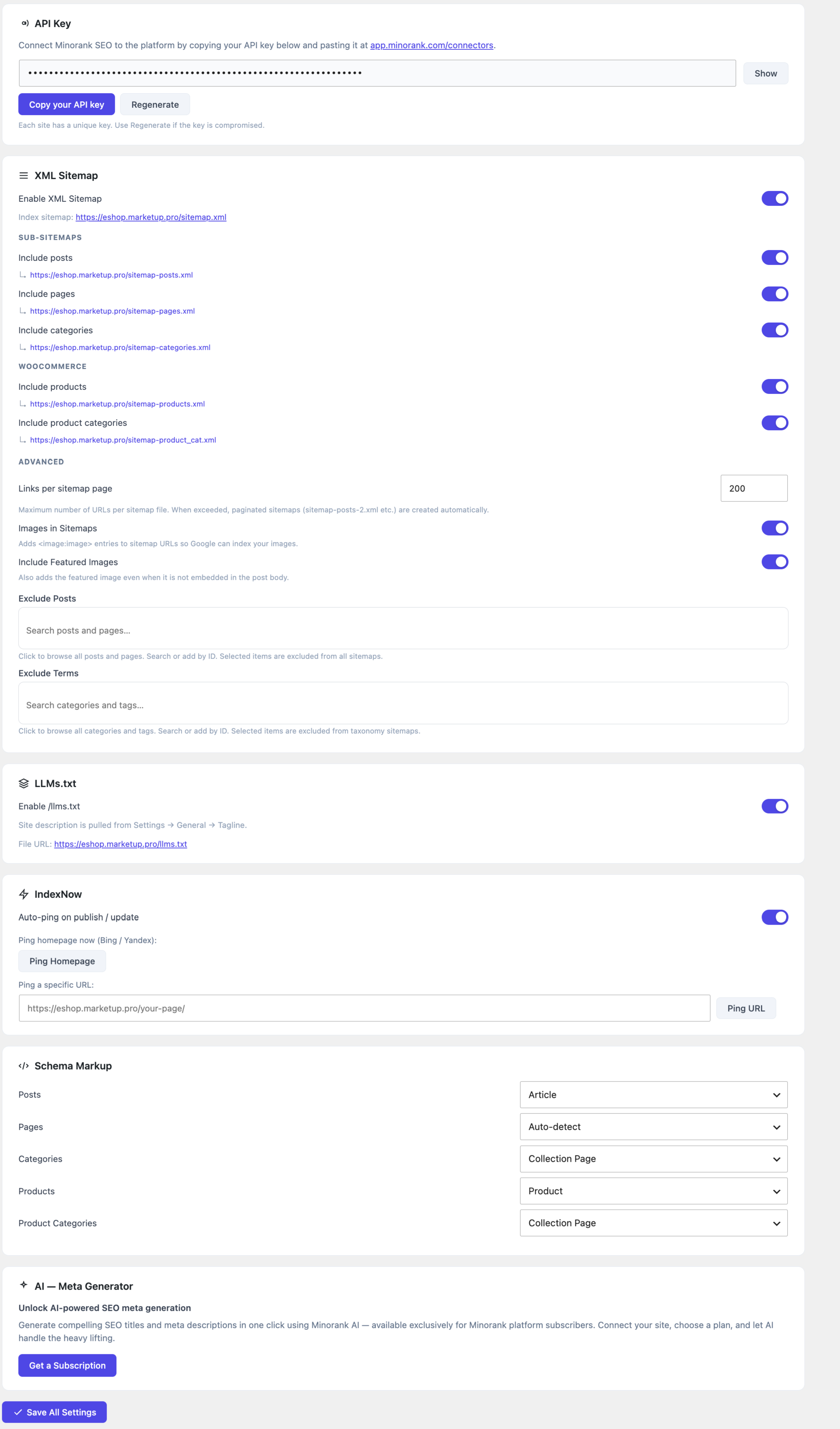Click the Show API key button
The image size is (840, 1429).
766,73
